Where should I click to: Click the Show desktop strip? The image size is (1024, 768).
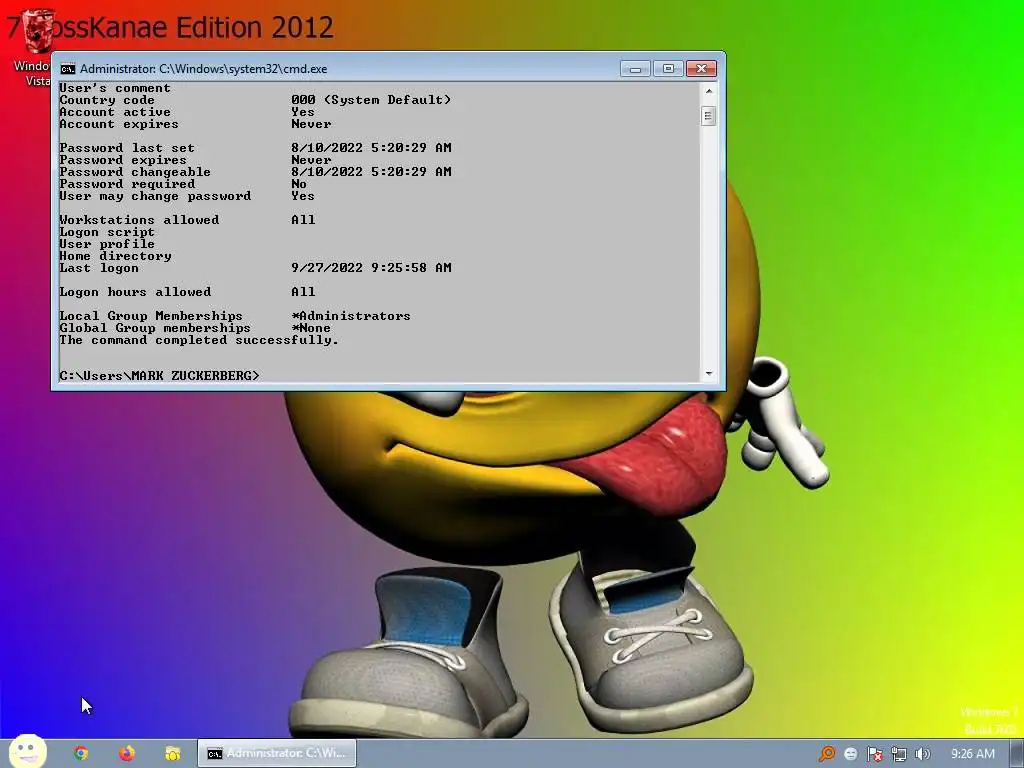pyautogui.click(x=1017, y=754)
